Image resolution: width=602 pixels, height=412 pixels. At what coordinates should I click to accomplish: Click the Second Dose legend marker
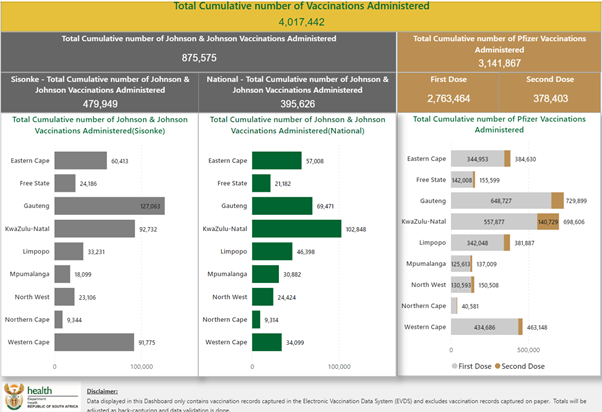tap(499, 366)
